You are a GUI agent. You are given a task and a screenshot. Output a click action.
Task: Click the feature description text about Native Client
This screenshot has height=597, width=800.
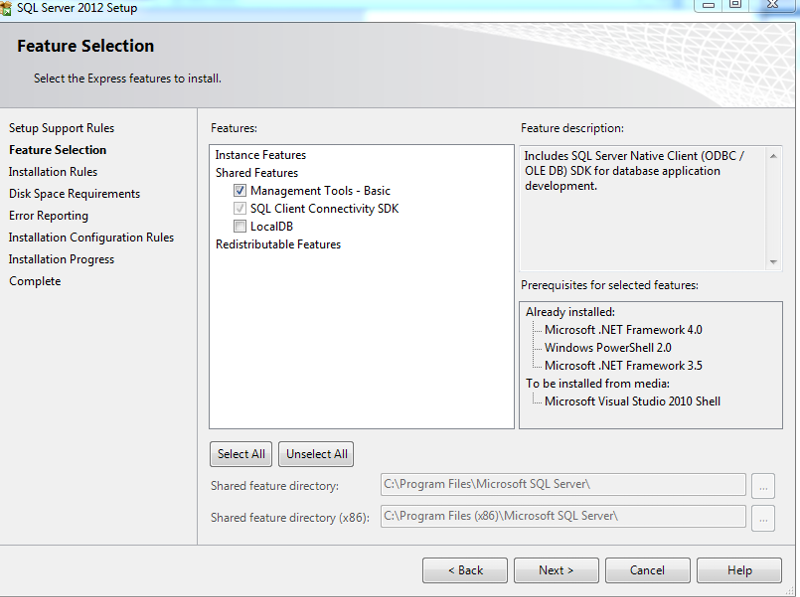pos(634,171)
